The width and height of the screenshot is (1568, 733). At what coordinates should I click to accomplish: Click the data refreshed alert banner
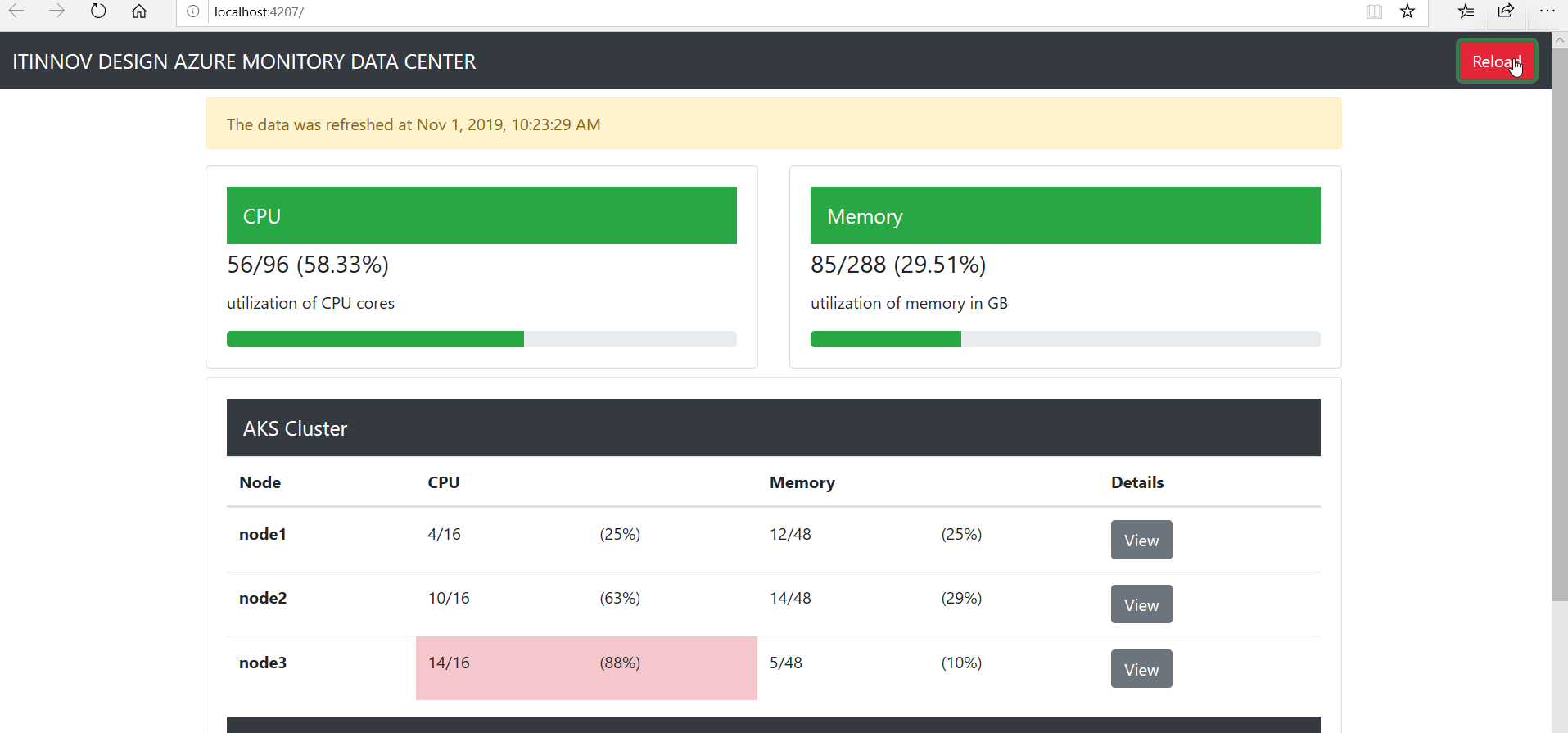[x=774, y=124]
